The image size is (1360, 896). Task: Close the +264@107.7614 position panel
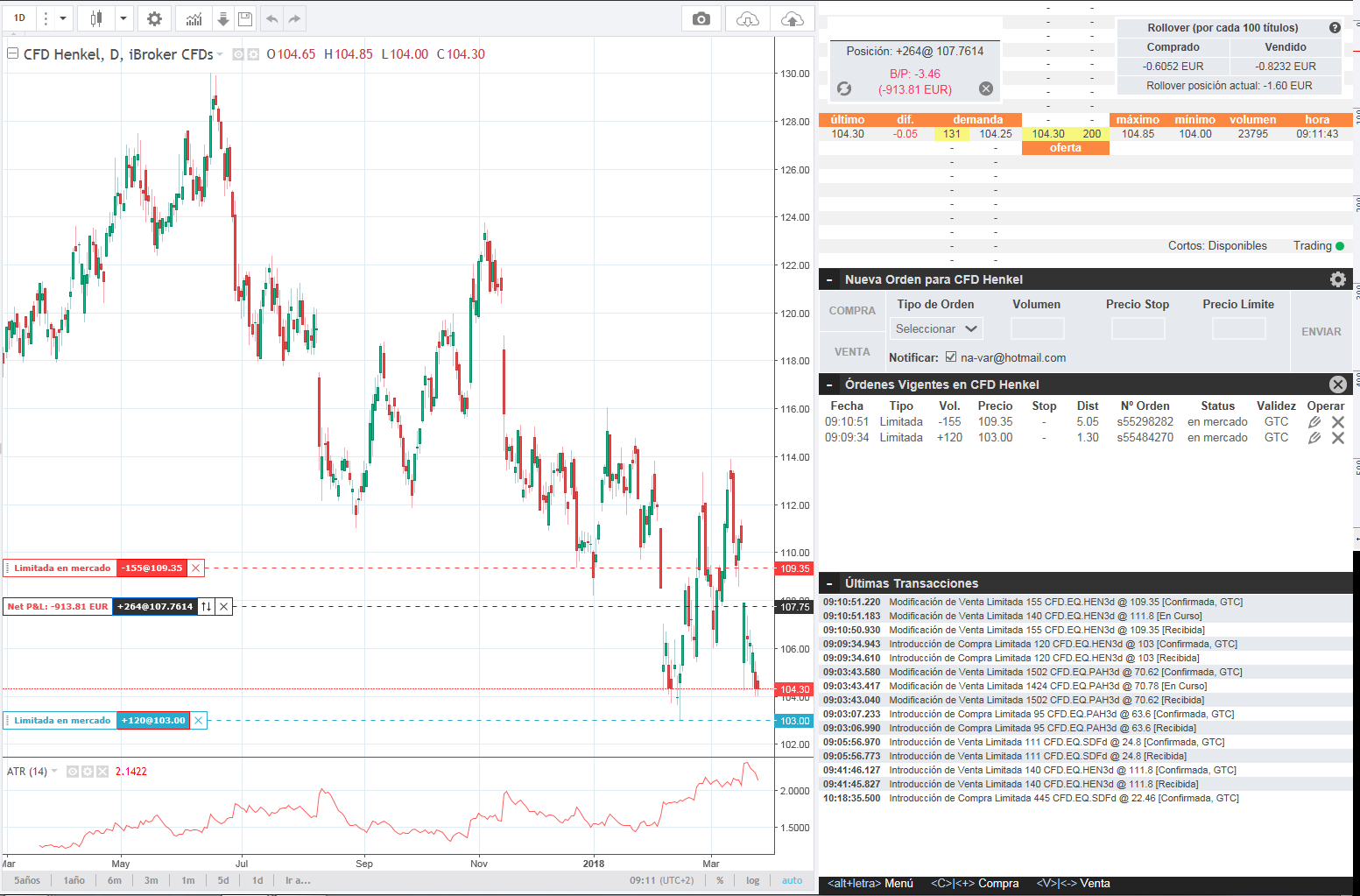click(x=986, y=88)
